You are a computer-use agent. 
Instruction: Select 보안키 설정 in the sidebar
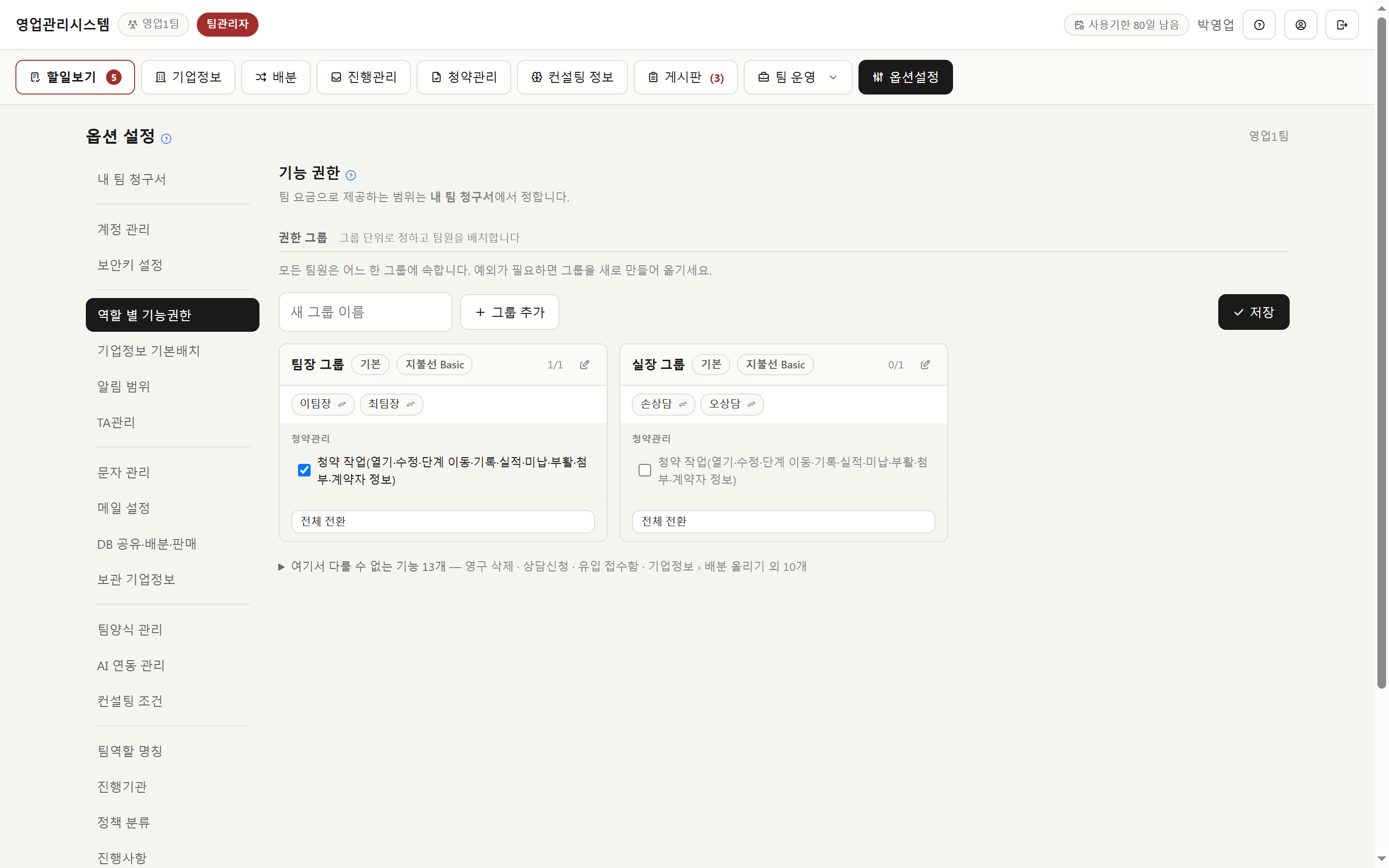click(172, 265)
